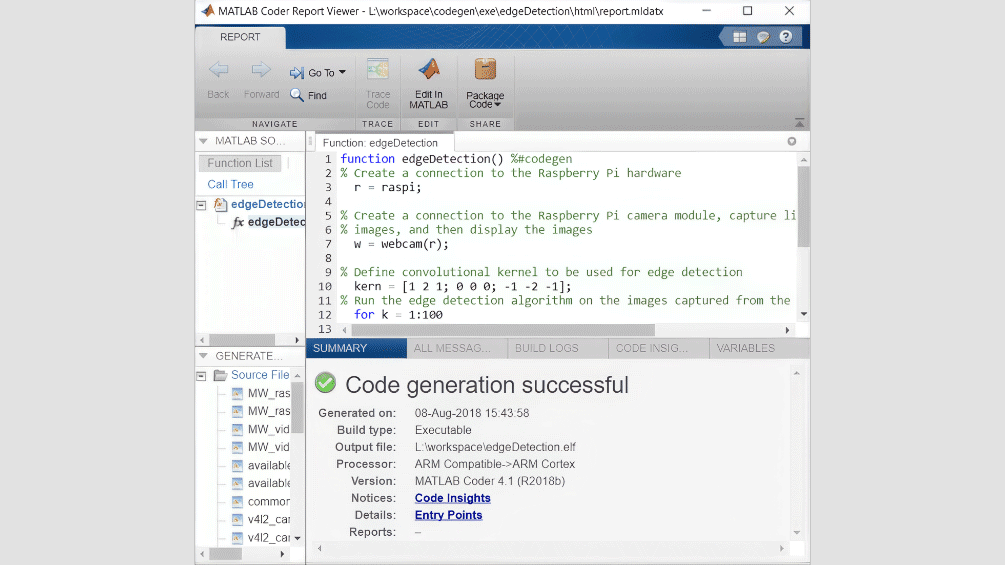The height and width of the screenshot is (565, 1005).
Task: Collapse the Source Files folder tree
Action: pyautogui.click(x=202, y=376)
